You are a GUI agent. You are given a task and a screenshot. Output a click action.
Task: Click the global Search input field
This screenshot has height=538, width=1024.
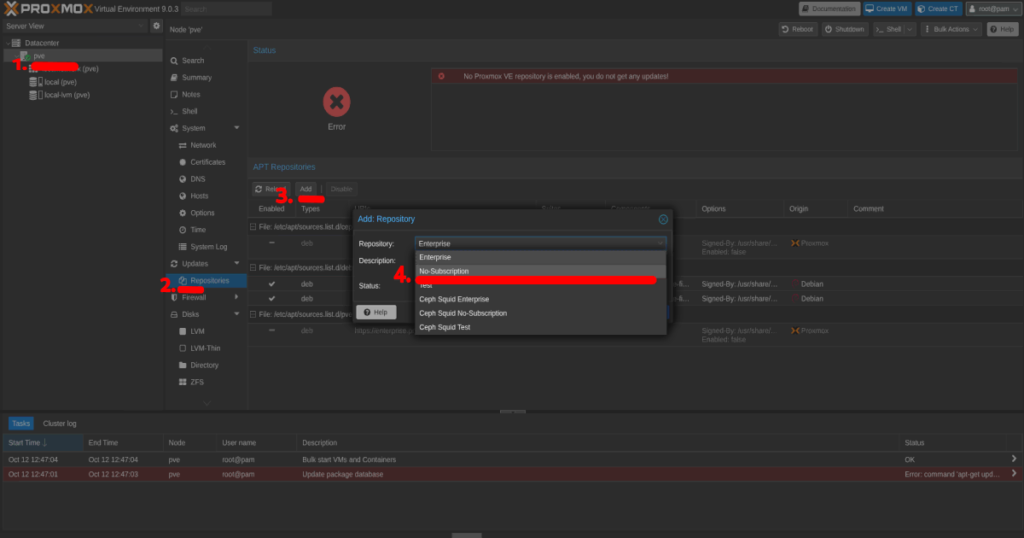(226, 9)
